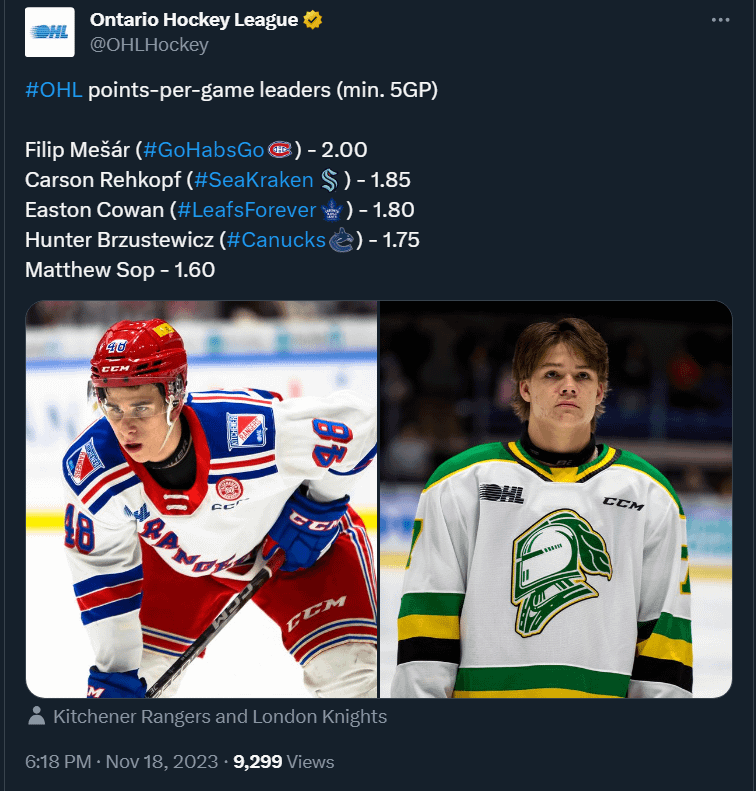This screenshot has width=756, height=791.
Task: Enlarge the Kitchener Rangers player photo
Action: [x=201, y=499]
